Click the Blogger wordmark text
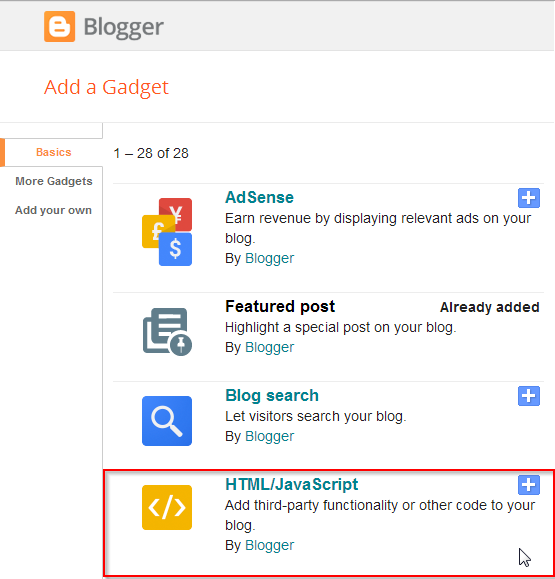Screen dimensions: 555x579 124,28
